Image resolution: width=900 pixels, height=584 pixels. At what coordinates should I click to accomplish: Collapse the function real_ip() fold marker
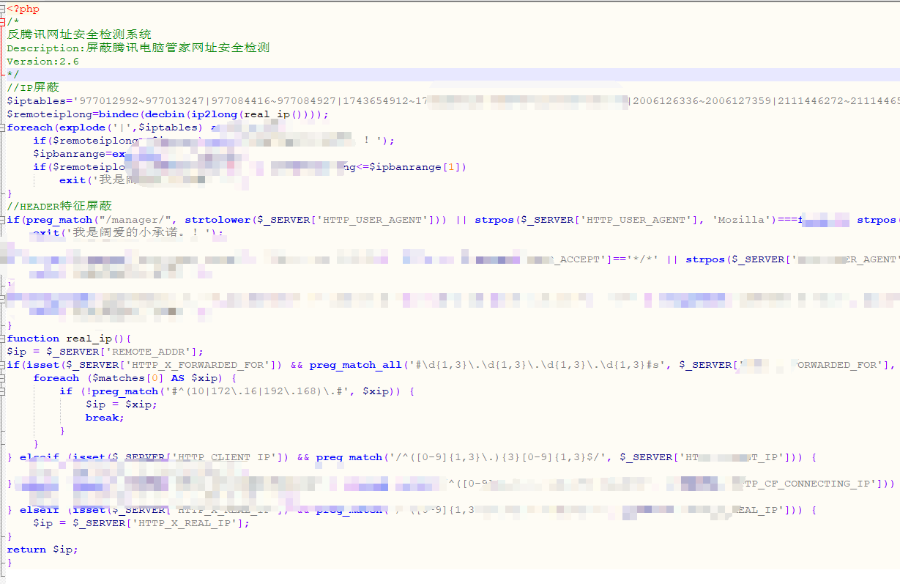(x=2, y=339)
